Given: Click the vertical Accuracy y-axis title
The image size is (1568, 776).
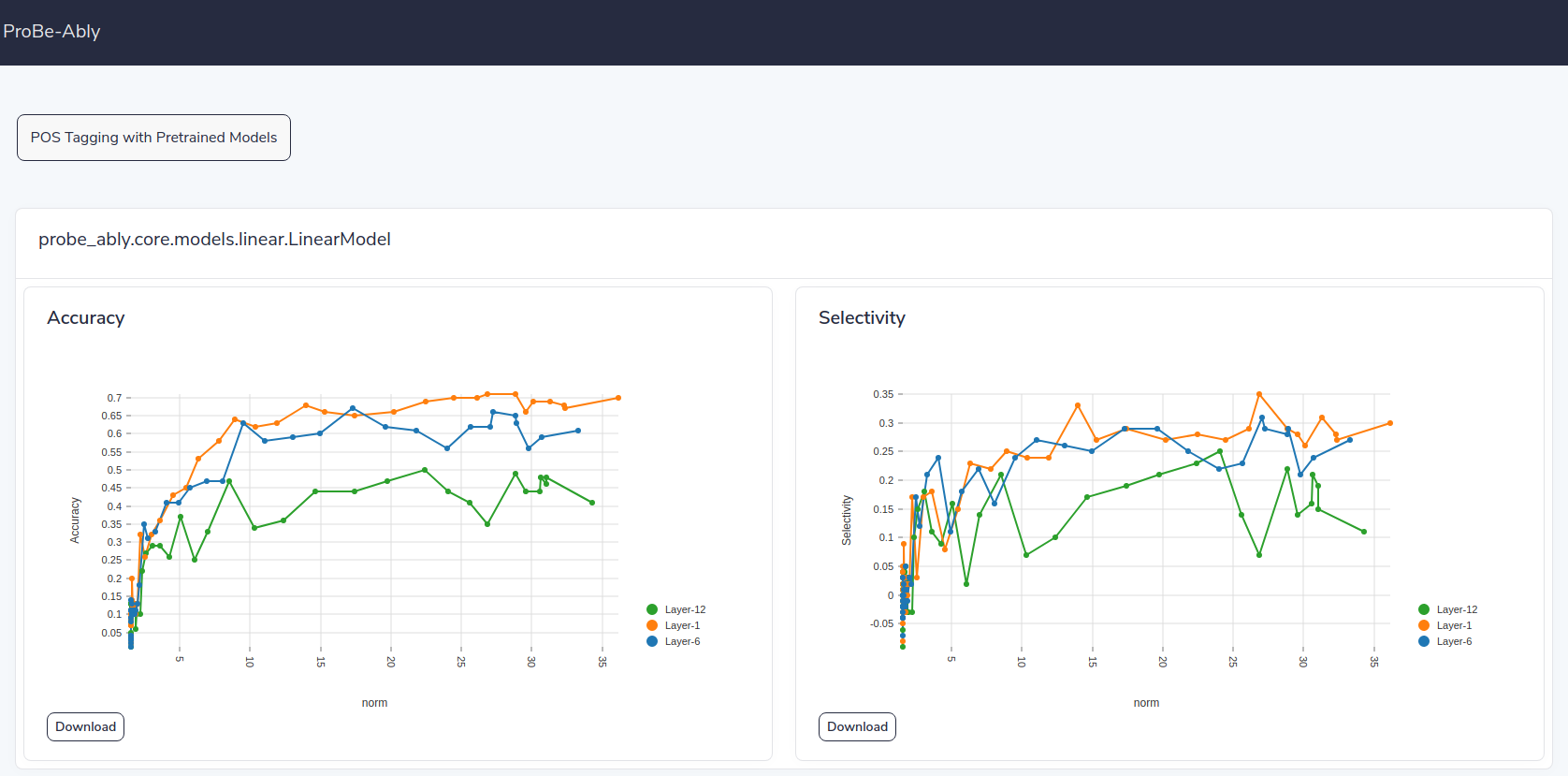Looking at the screenshot, I should (75, 520).
